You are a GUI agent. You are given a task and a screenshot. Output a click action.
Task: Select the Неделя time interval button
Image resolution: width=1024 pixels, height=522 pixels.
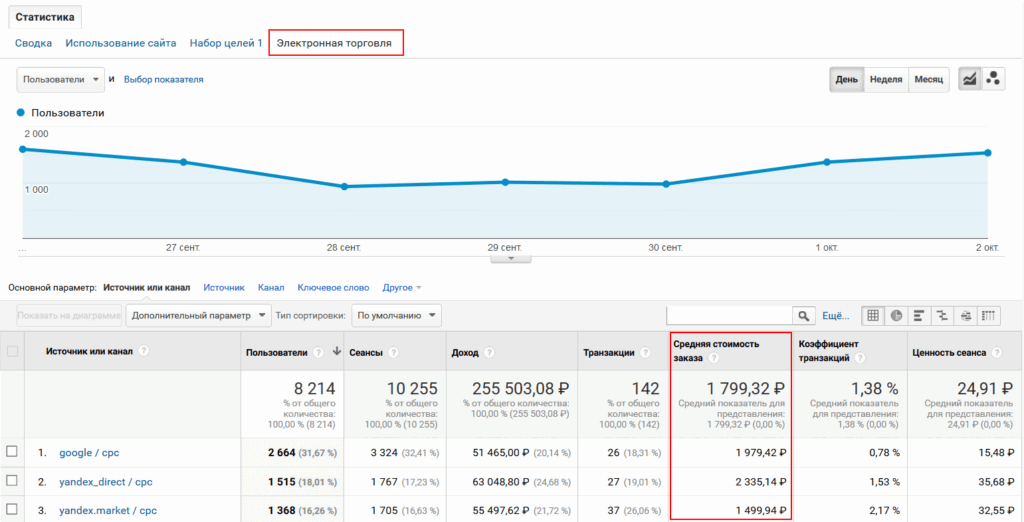pos(886,79)
